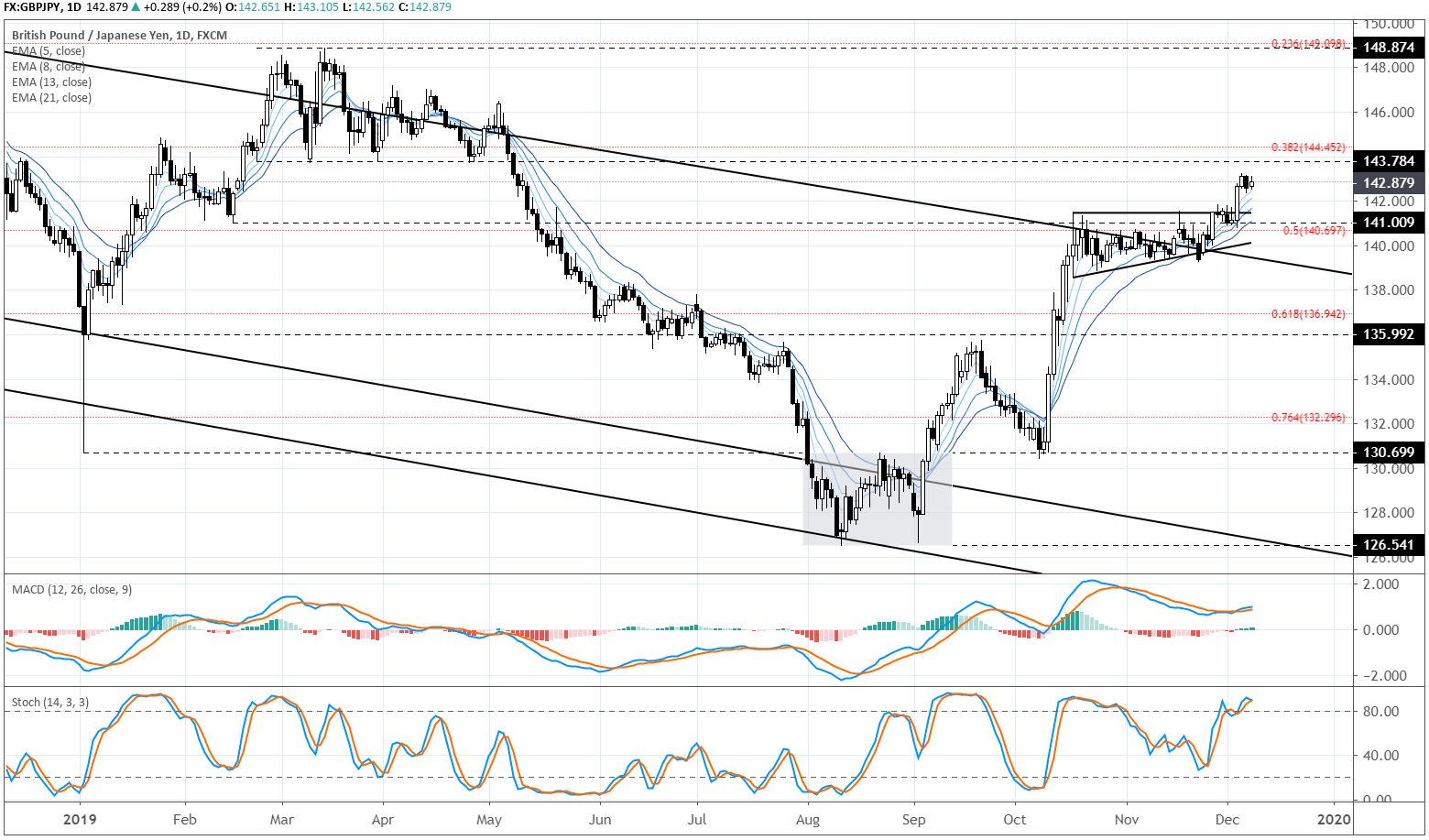Select the 0.618(136.942) Fibonacci label
The height and width of the screenshot is (840, 1429).
pos(1308,314)
